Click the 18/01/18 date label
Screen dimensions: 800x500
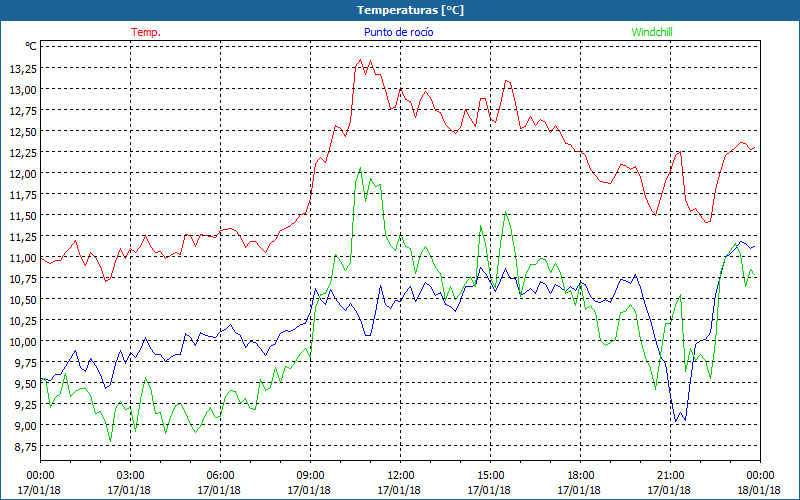(x=760, y=490)
